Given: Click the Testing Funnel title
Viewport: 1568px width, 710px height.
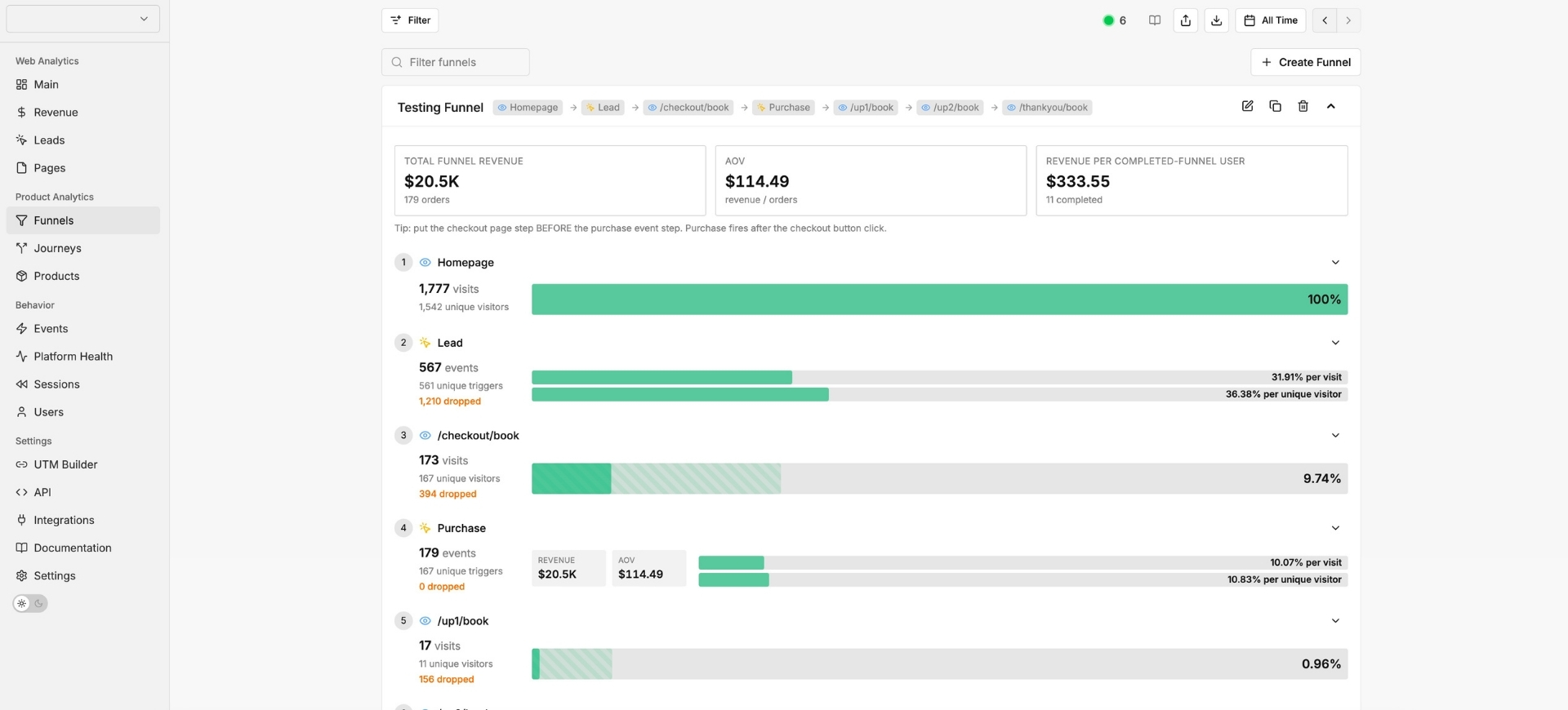Looking at the screenshot, I should coord(440,108).
